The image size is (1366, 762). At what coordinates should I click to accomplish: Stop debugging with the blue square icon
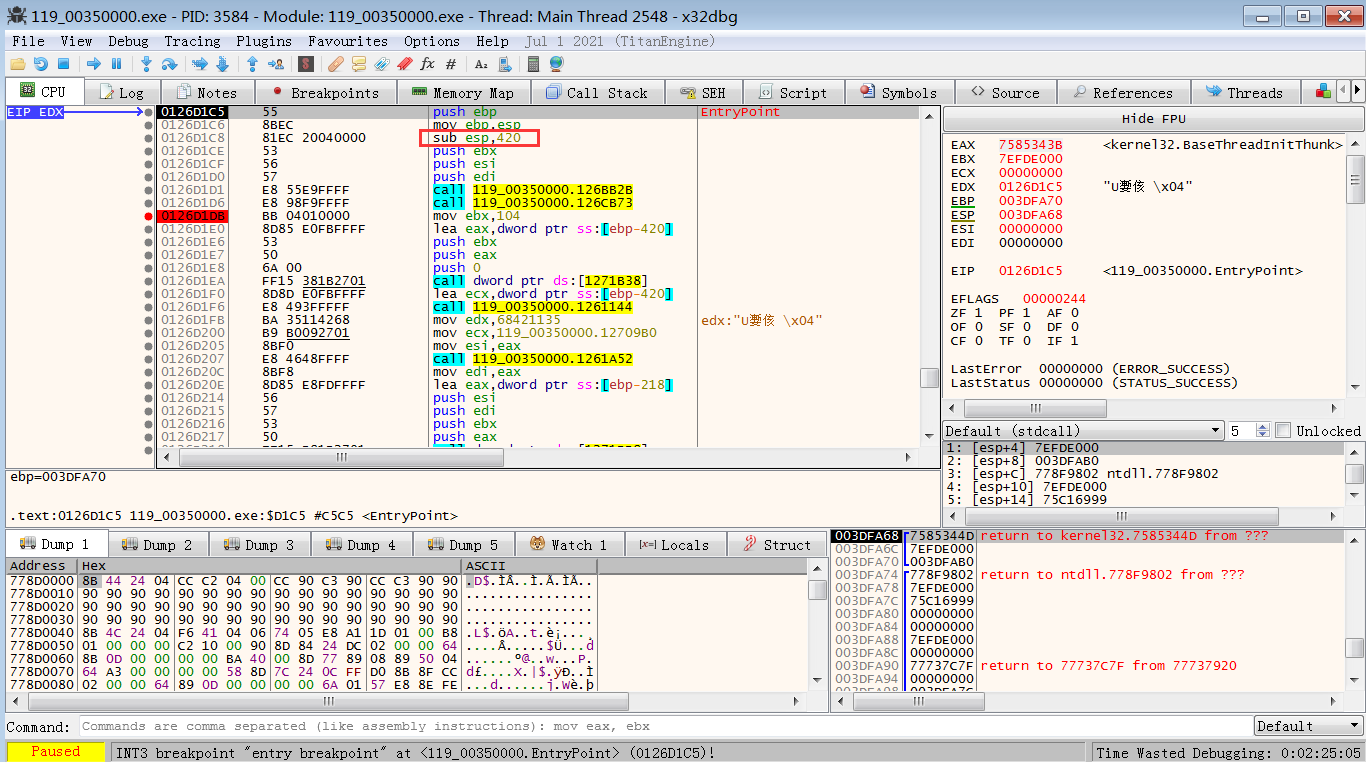click(62, 64)
